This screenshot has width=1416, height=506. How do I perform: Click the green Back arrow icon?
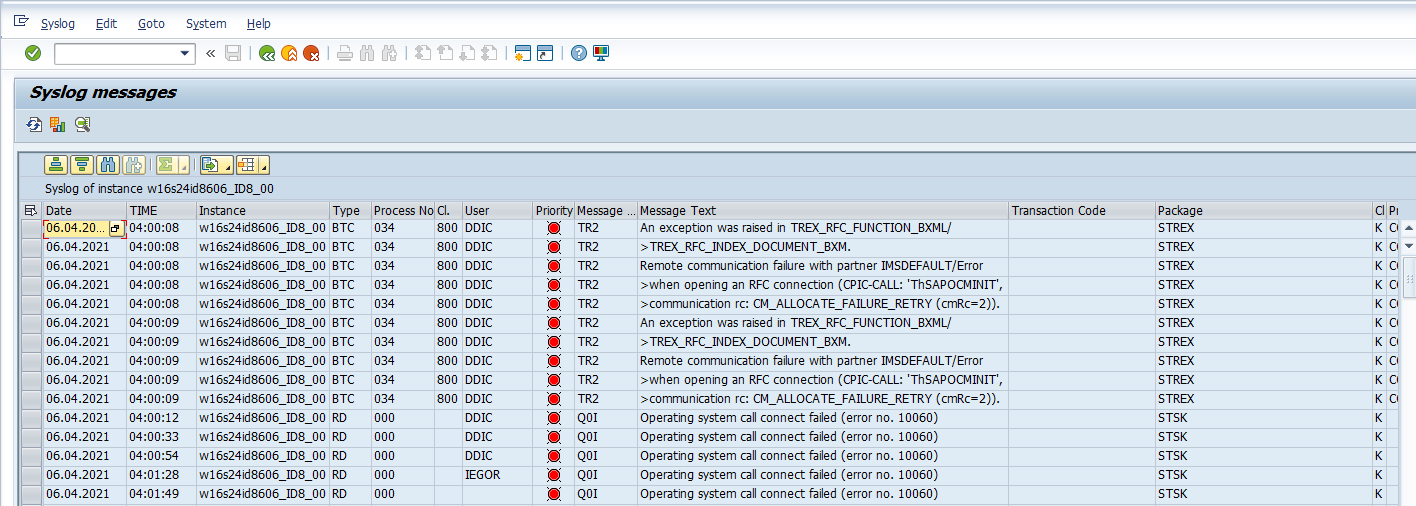267,53
